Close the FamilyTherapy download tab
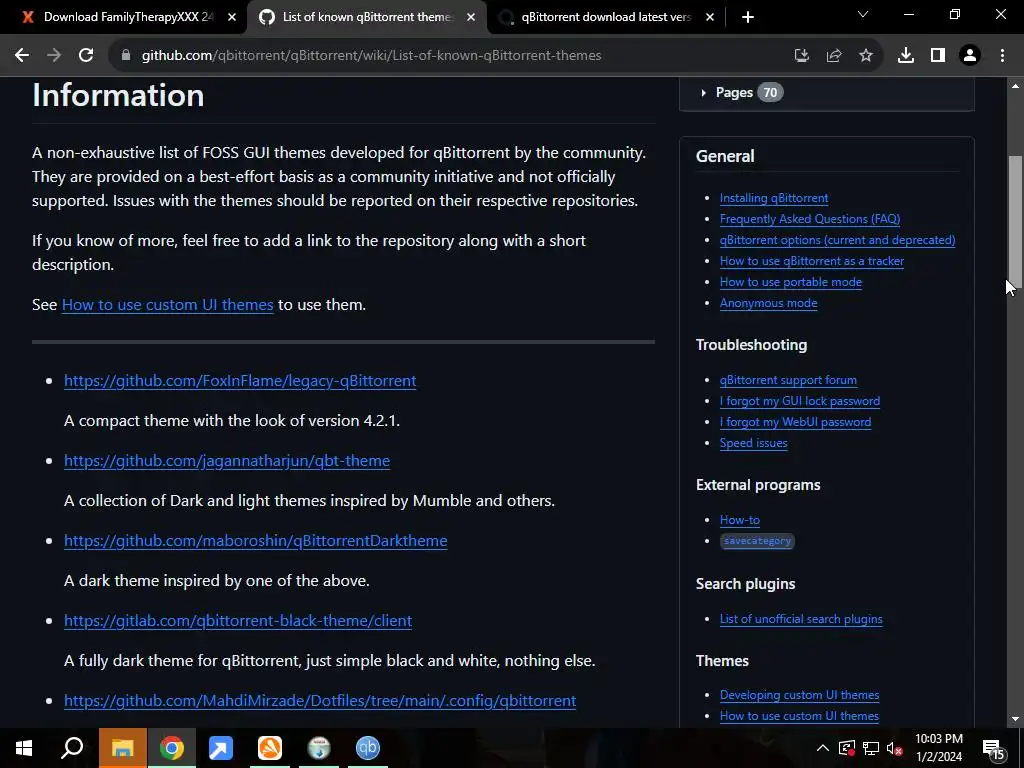Image resolution: width=1024 pixels, height=768 pixels. [x=232, y=17]
